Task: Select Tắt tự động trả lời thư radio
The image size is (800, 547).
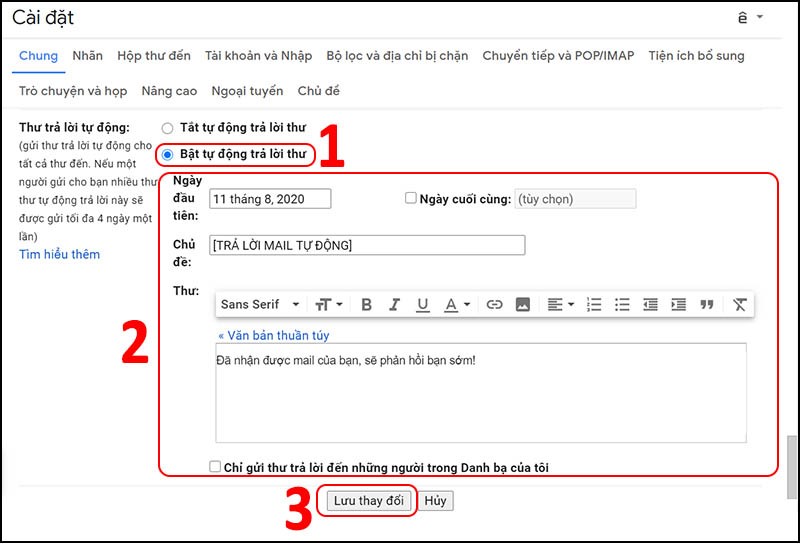Action: 167,128
